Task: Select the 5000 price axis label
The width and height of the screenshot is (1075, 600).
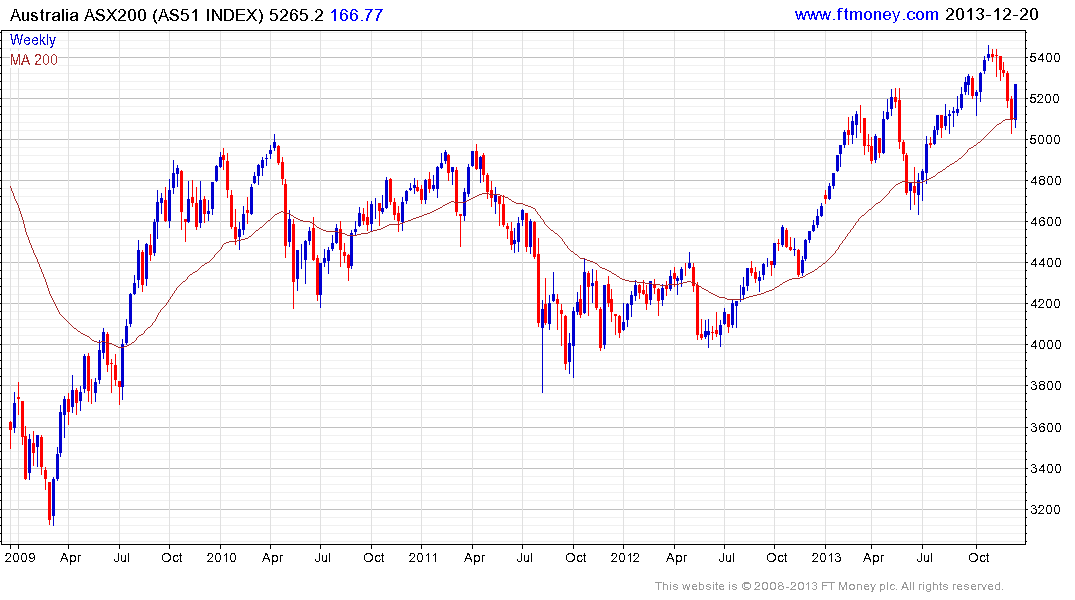Action: (1045, 140)
